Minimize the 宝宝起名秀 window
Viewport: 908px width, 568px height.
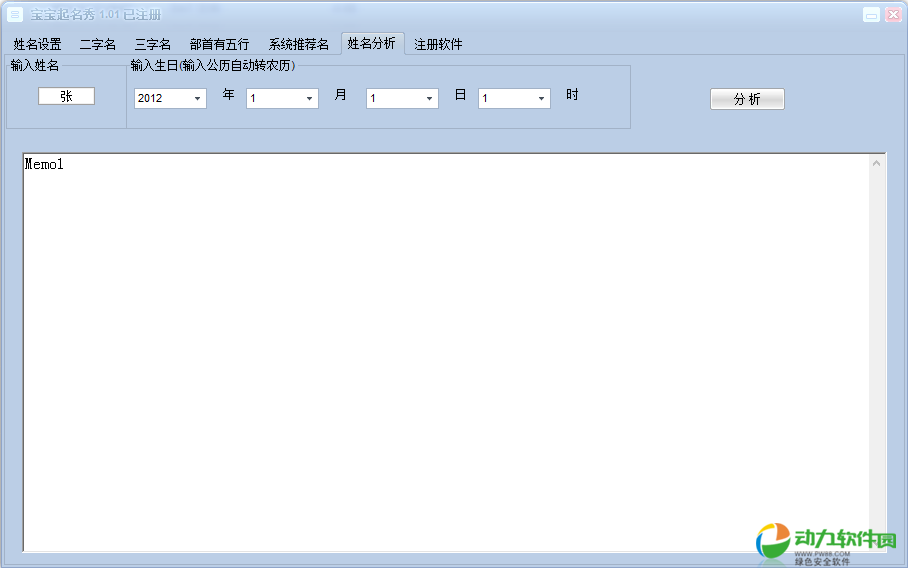pyautogui.click(x=872, y=15)
